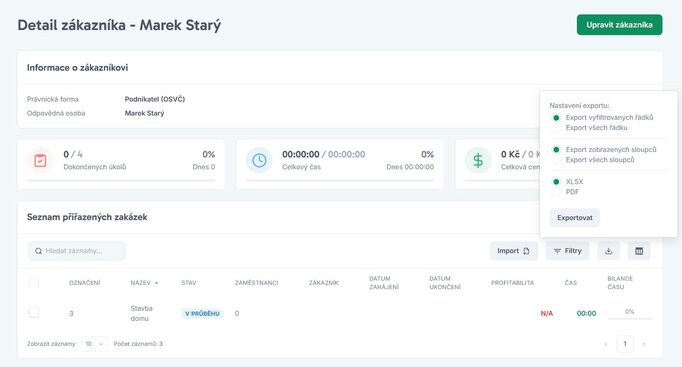This screenshot has width=682, height=367.
Task: Tick the checkbox for Stavba domu row
Action: click(33, 313)
